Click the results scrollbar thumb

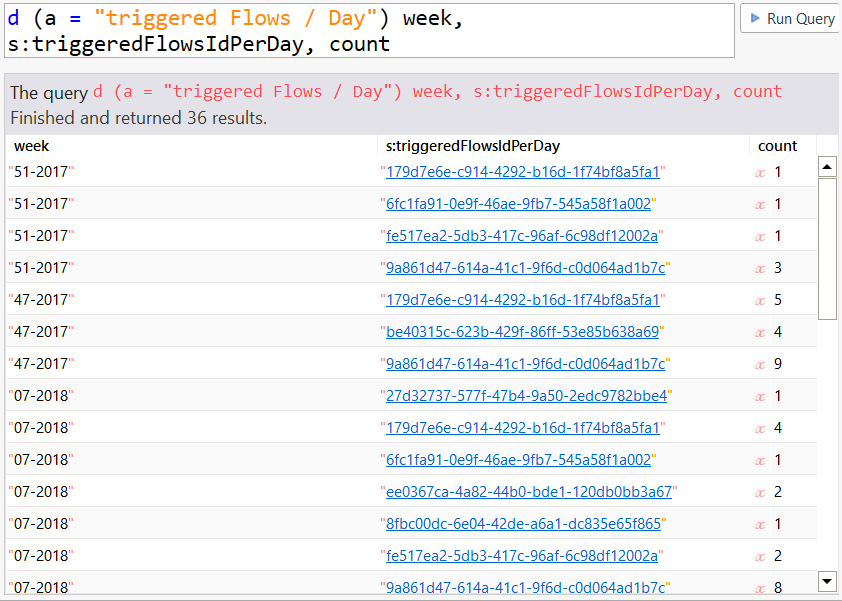point(827,248)
